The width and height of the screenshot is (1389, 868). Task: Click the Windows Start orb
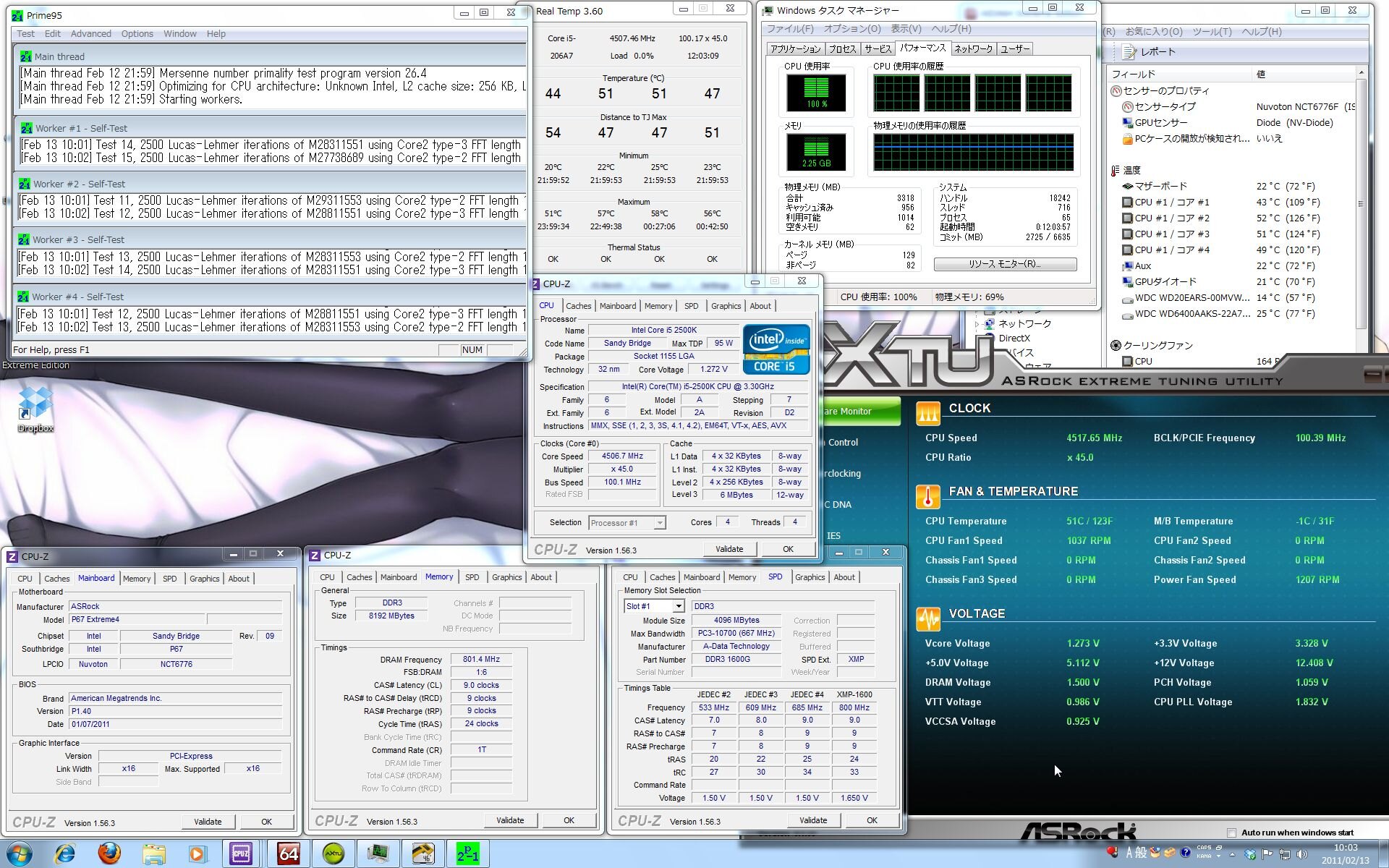[20, 854]
